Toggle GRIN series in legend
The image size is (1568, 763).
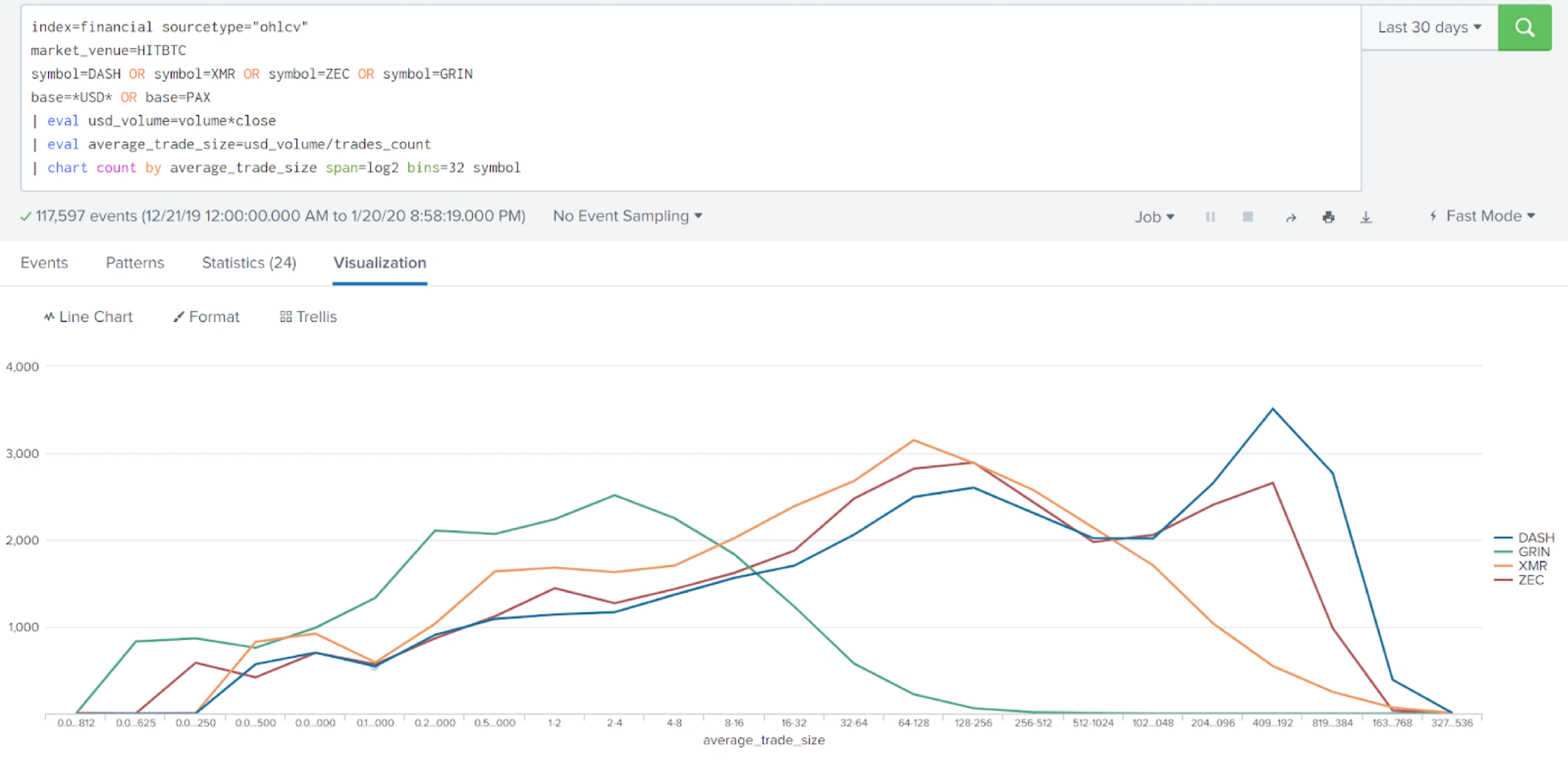click(x=1522, y=552)
